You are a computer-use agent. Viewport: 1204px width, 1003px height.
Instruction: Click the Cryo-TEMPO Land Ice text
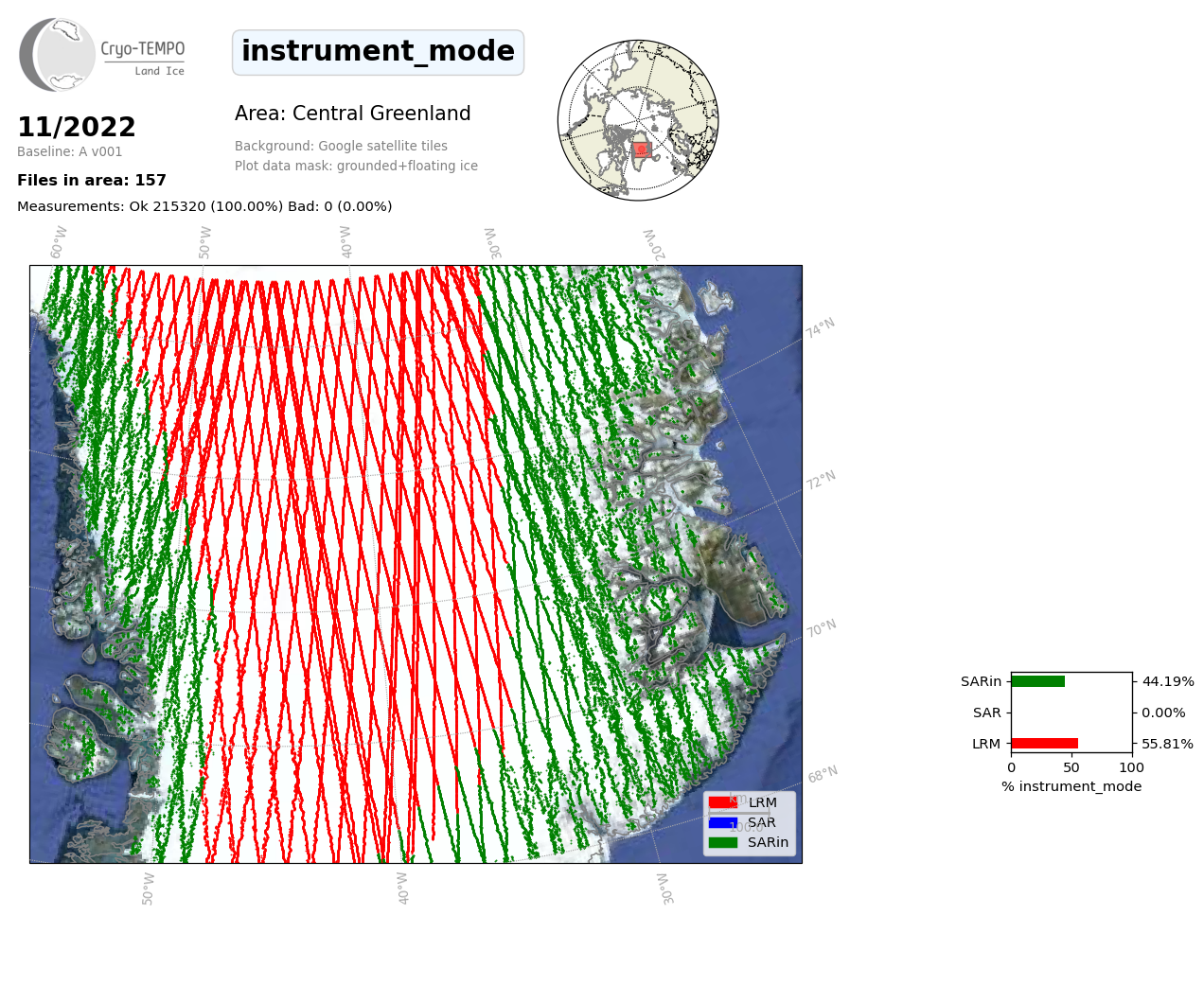(143, 57)
